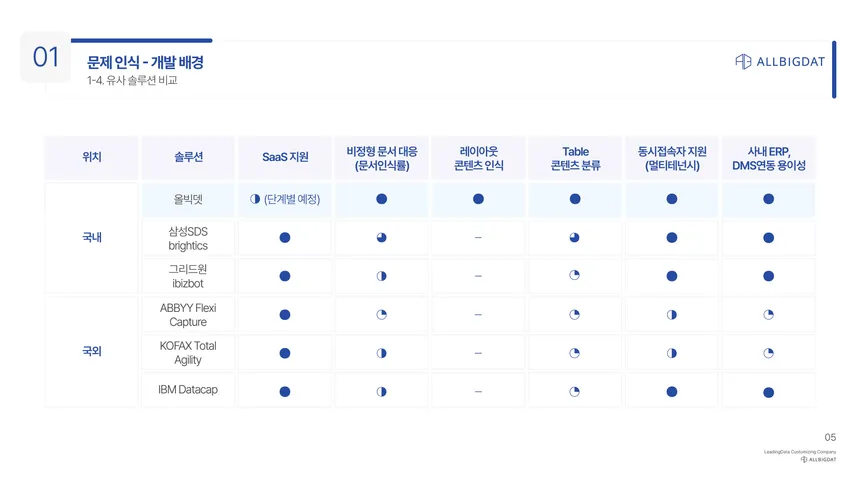Click the '위치' column header

92,157
